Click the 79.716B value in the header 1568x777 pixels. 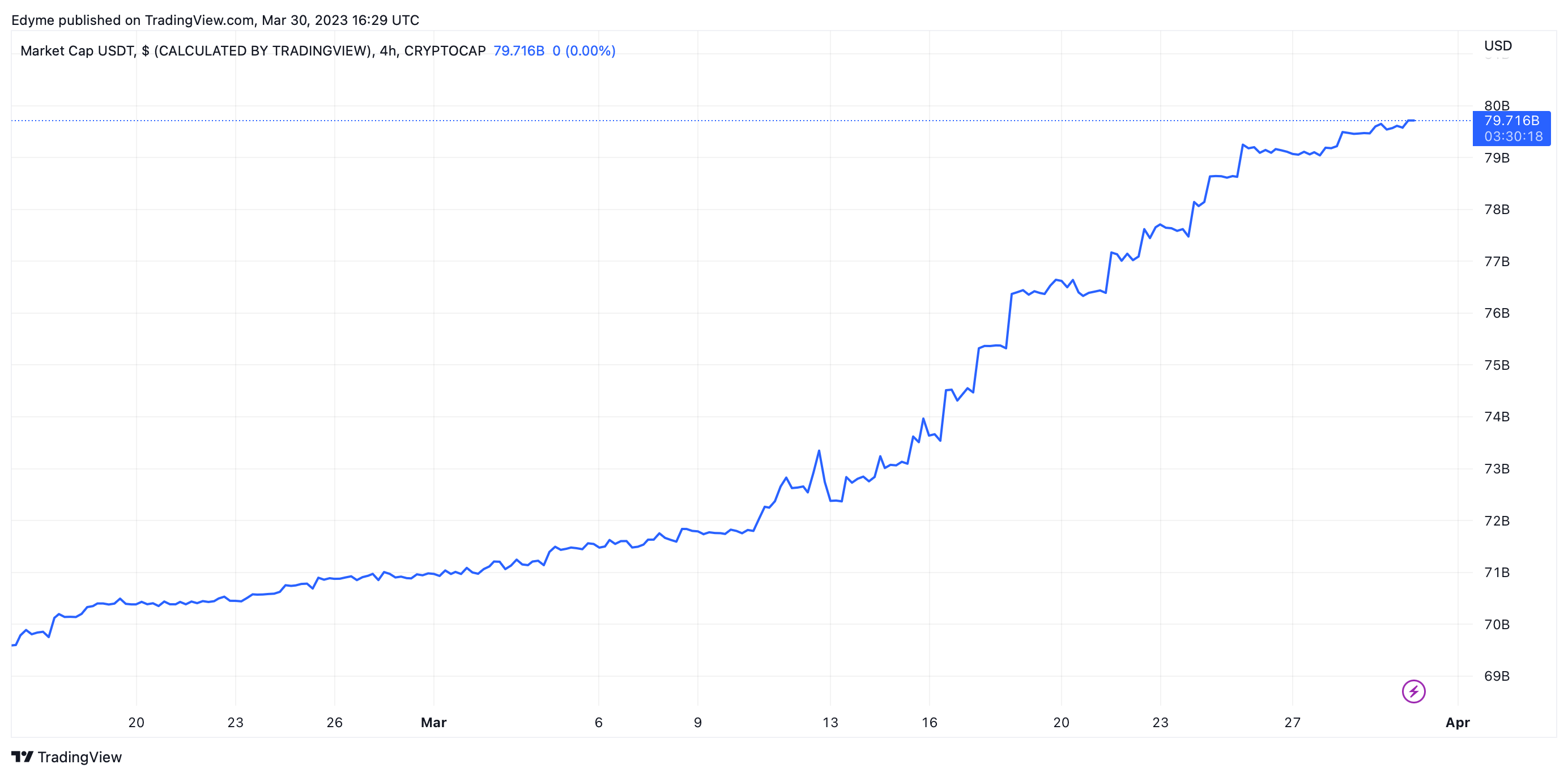[519, 50]
